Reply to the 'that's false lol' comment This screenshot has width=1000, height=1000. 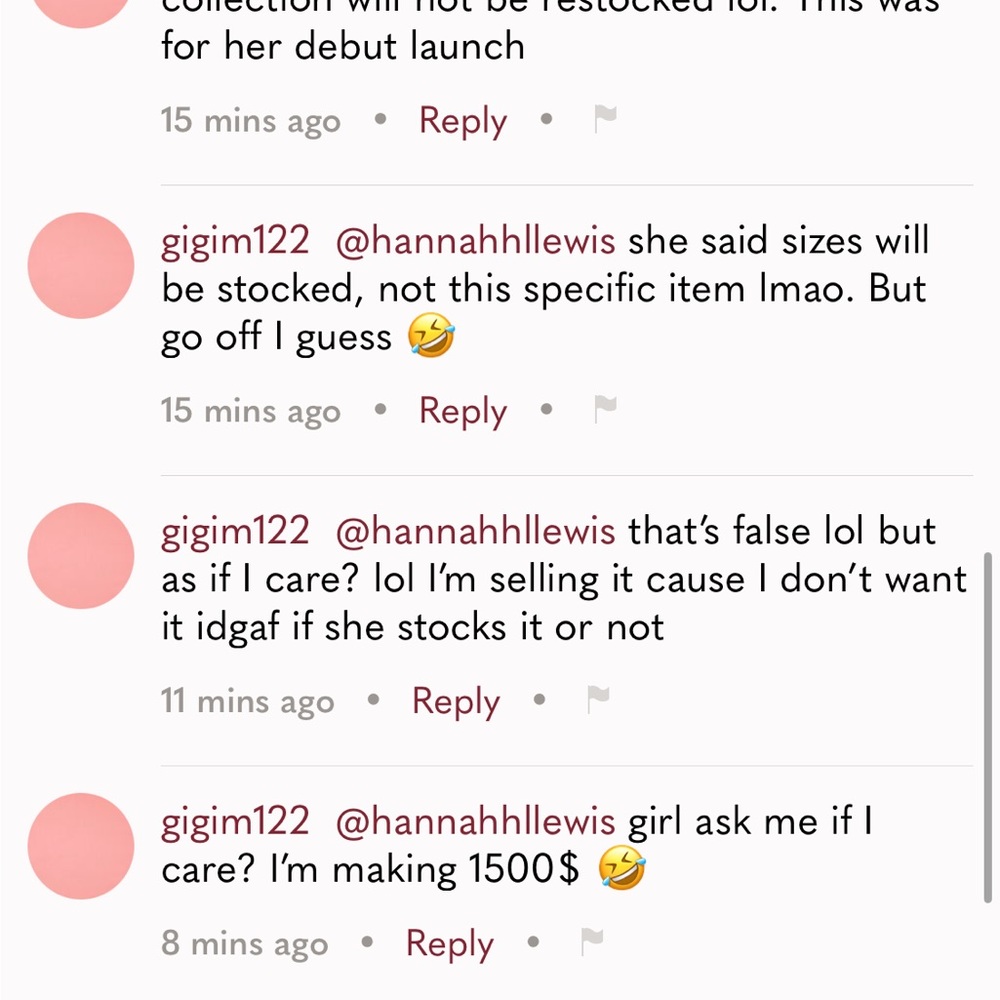[x=455, y=700]
